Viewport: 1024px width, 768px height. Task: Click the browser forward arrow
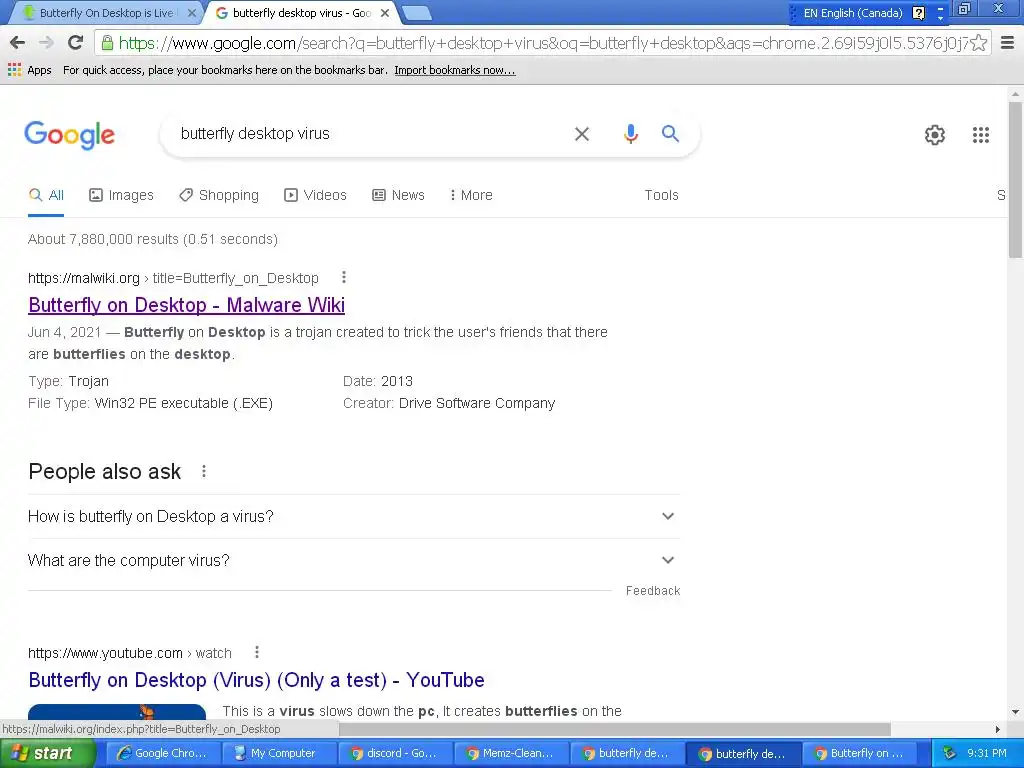[46, 43]
